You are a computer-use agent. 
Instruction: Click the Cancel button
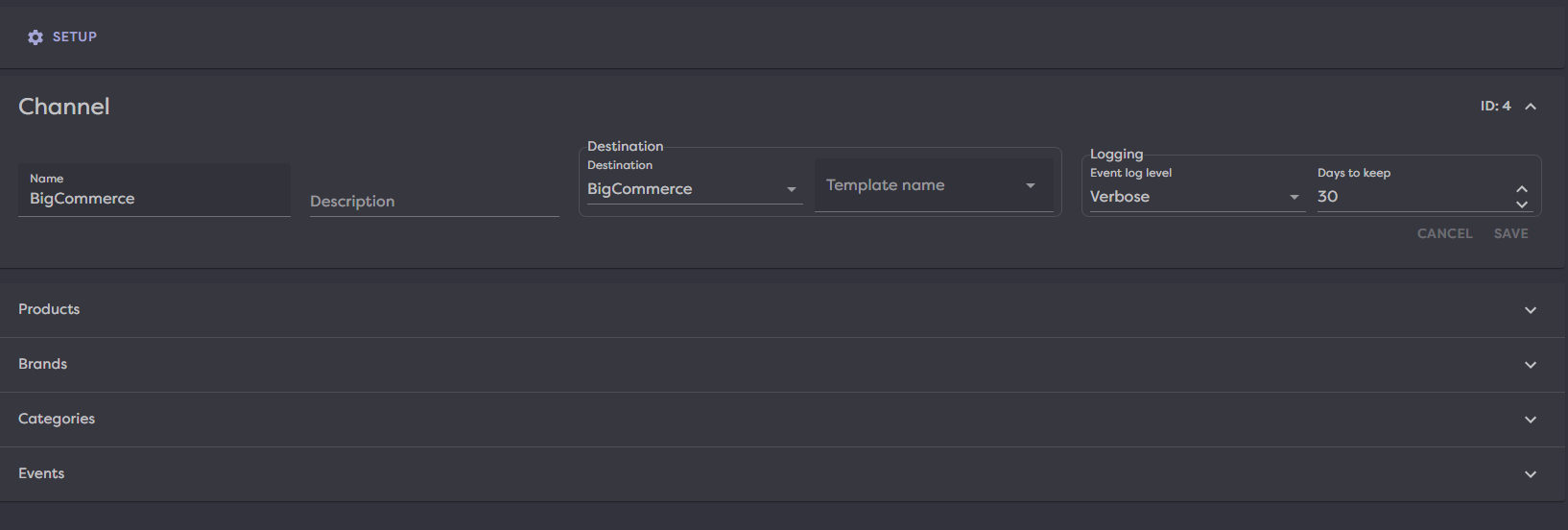[1444, 233]
